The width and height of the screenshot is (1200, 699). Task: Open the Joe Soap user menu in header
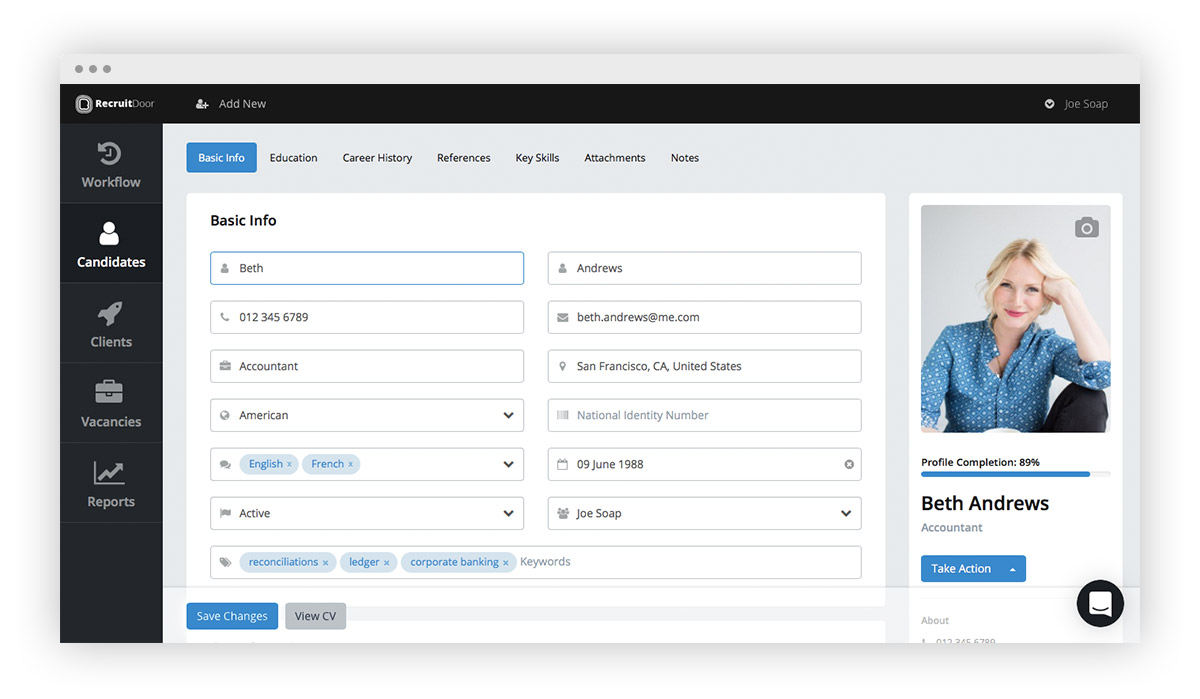pos(1076,104)
